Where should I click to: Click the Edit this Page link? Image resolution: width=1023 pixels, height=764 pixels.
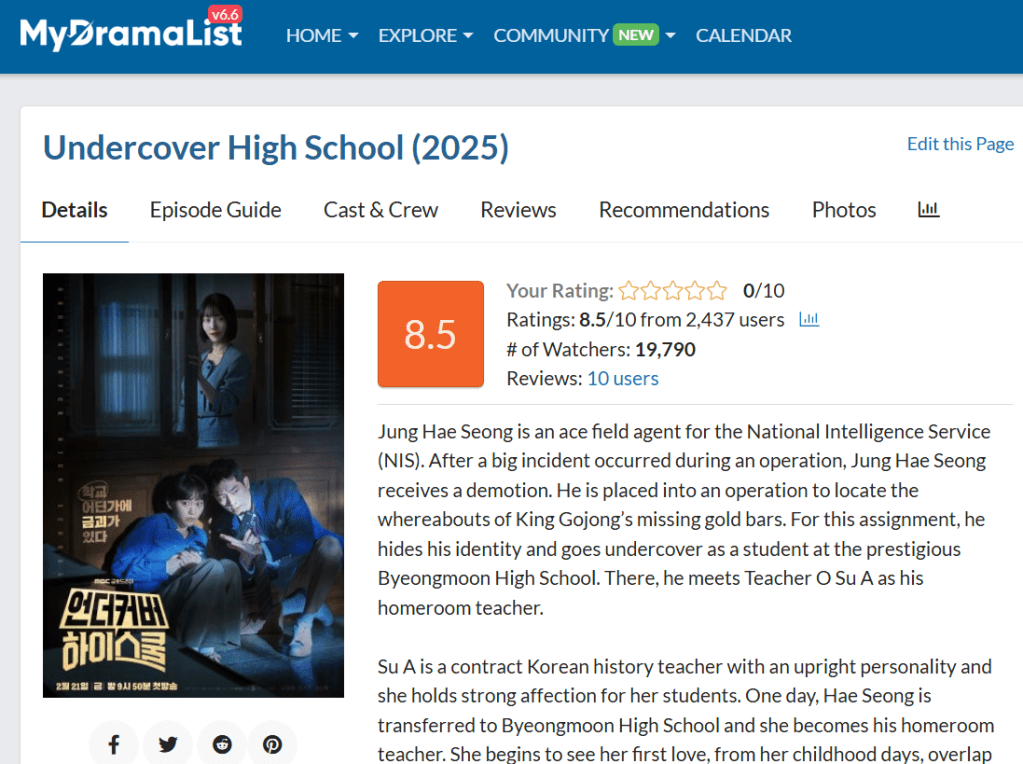(960, 144)
